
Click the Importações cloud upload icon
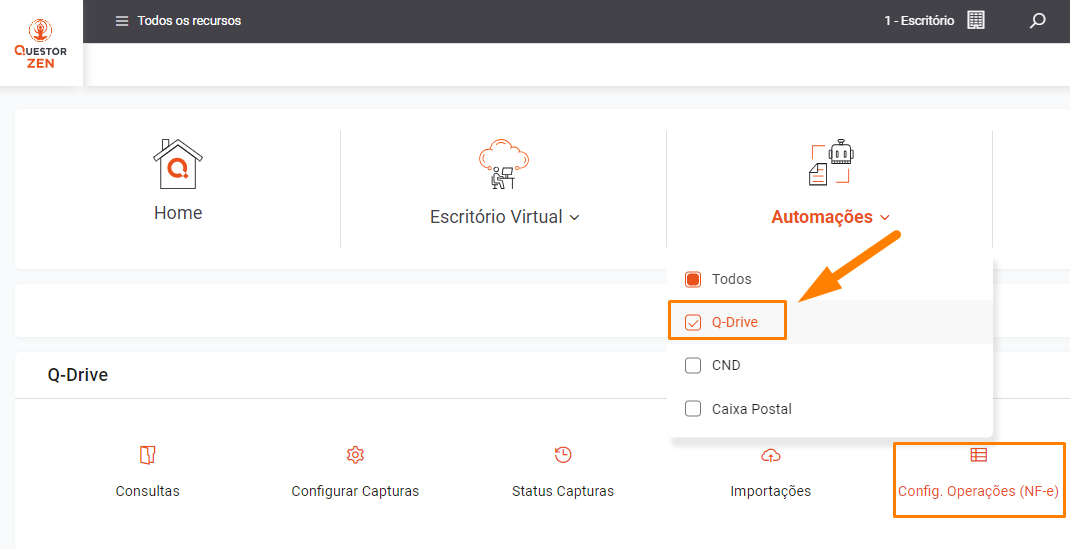coord(770,455)
